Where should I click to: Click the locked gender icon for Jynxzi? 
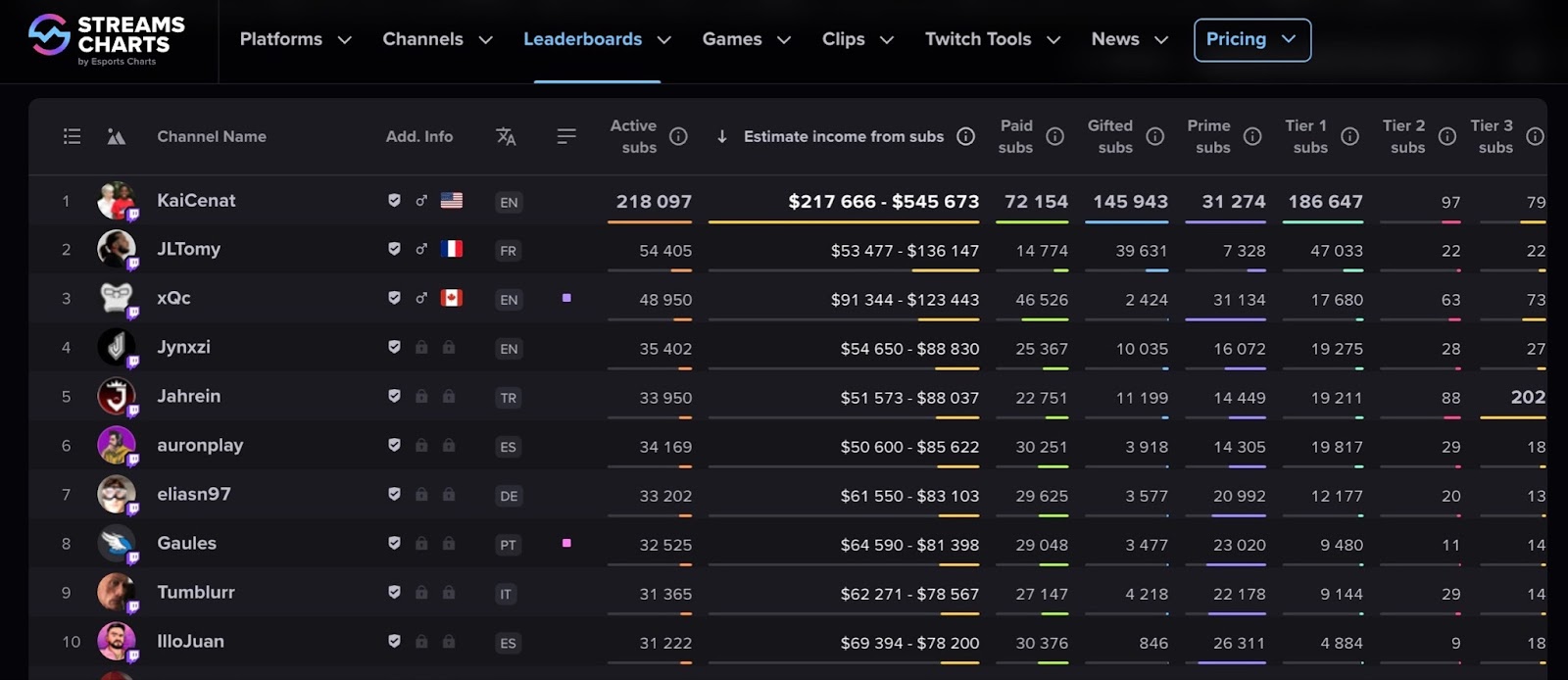[x=421, y=347]
